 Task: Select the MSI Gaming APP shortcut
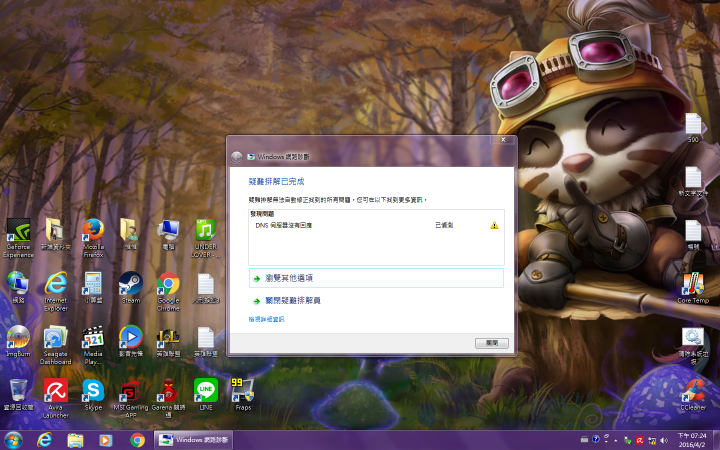coord(131,398)
